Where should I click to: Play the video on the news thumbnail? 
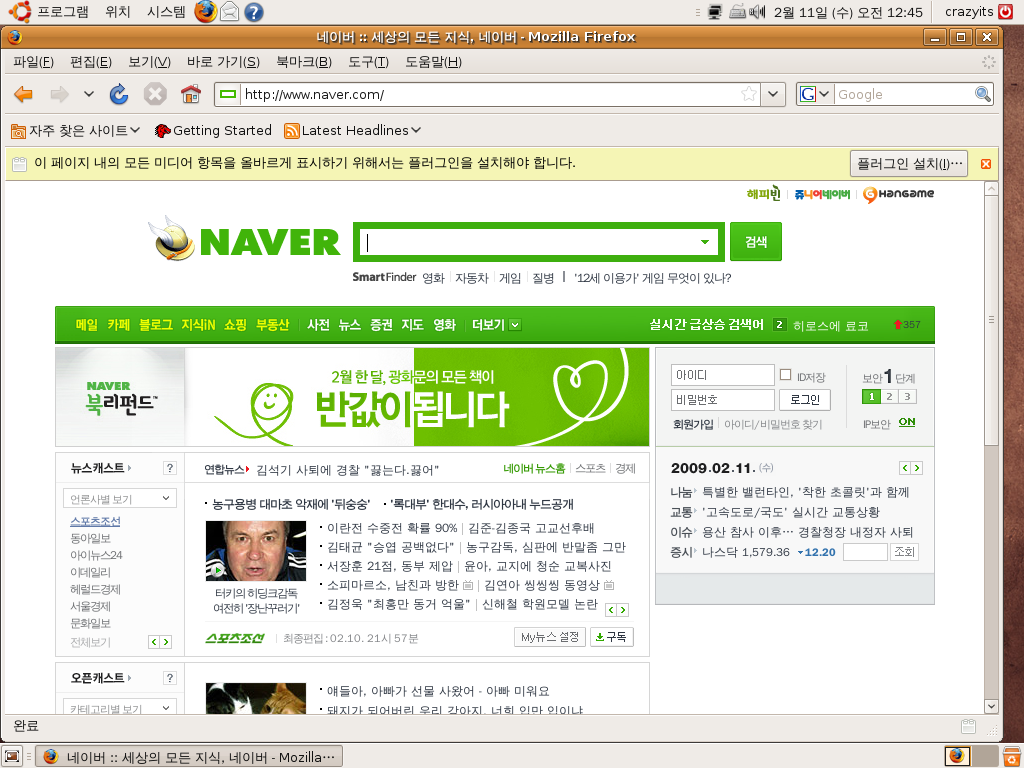(x=217, y=571)
